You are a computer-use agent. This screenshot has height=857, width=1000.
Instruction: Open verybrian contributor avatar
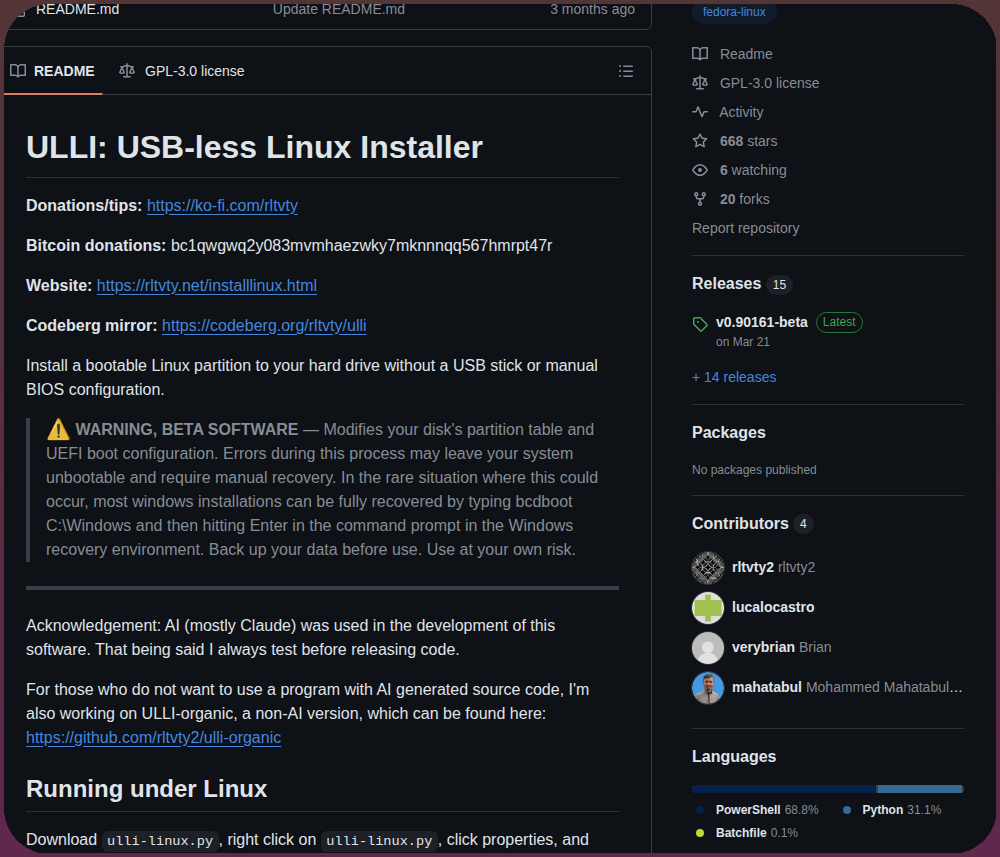point(707,648)
